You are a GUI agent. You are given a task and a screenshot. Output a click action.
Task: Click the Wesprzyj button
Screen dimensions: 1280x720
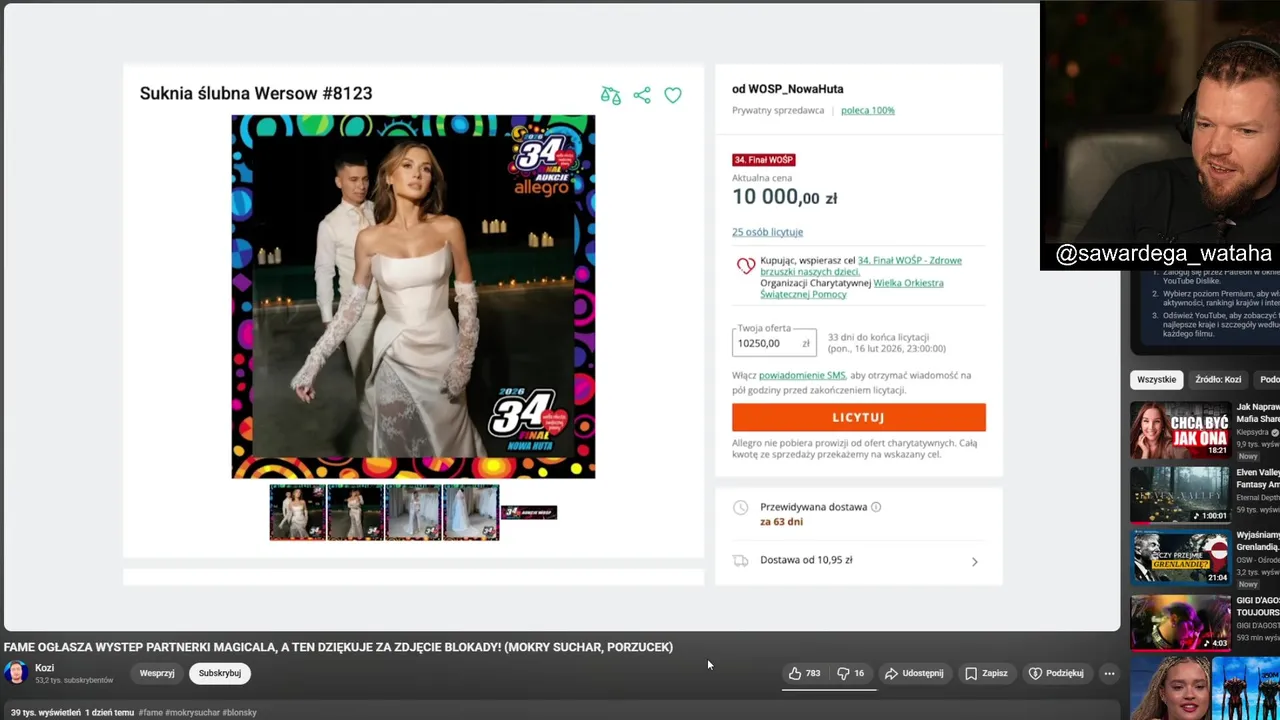157,673
